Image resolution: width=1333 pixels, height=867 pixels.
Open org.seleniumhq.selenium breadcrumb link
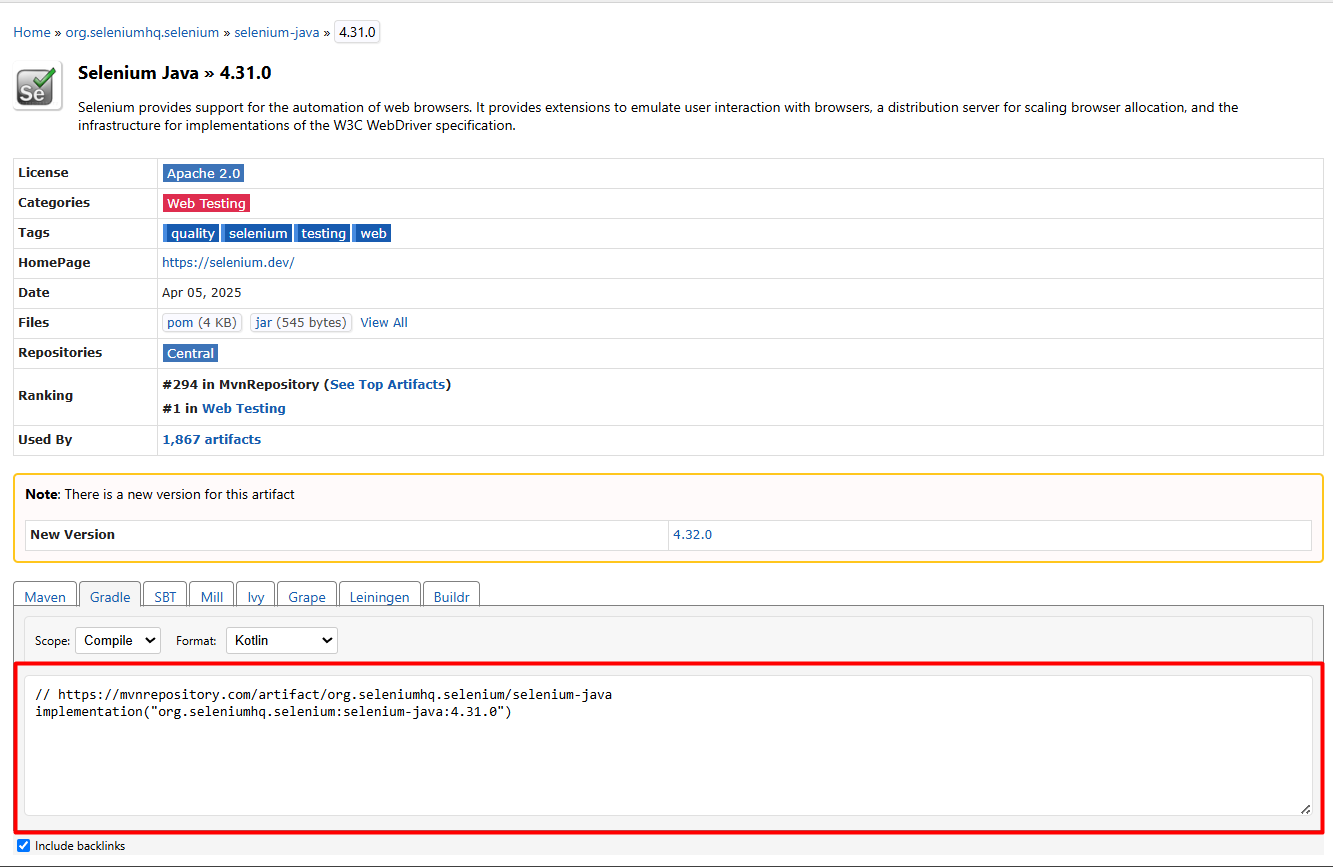142,32
